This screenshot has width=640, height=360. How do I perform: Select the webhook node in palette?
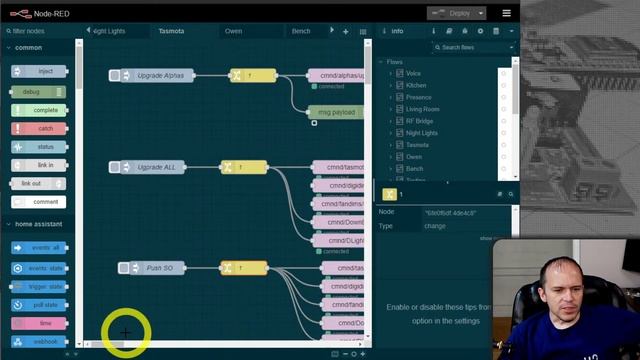[x=39, y=342]
